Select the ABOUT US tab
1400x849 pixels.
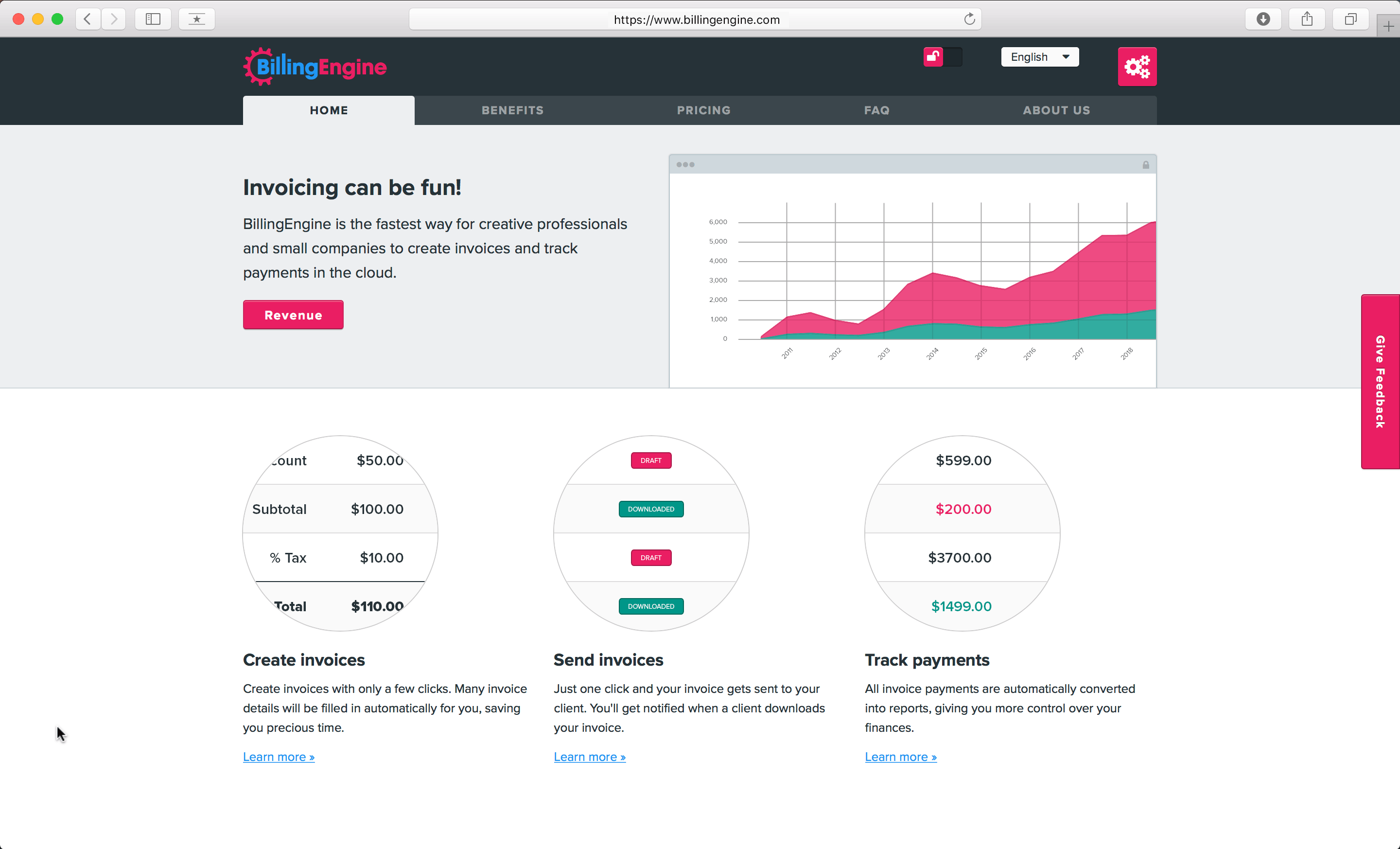(1057, 110)
